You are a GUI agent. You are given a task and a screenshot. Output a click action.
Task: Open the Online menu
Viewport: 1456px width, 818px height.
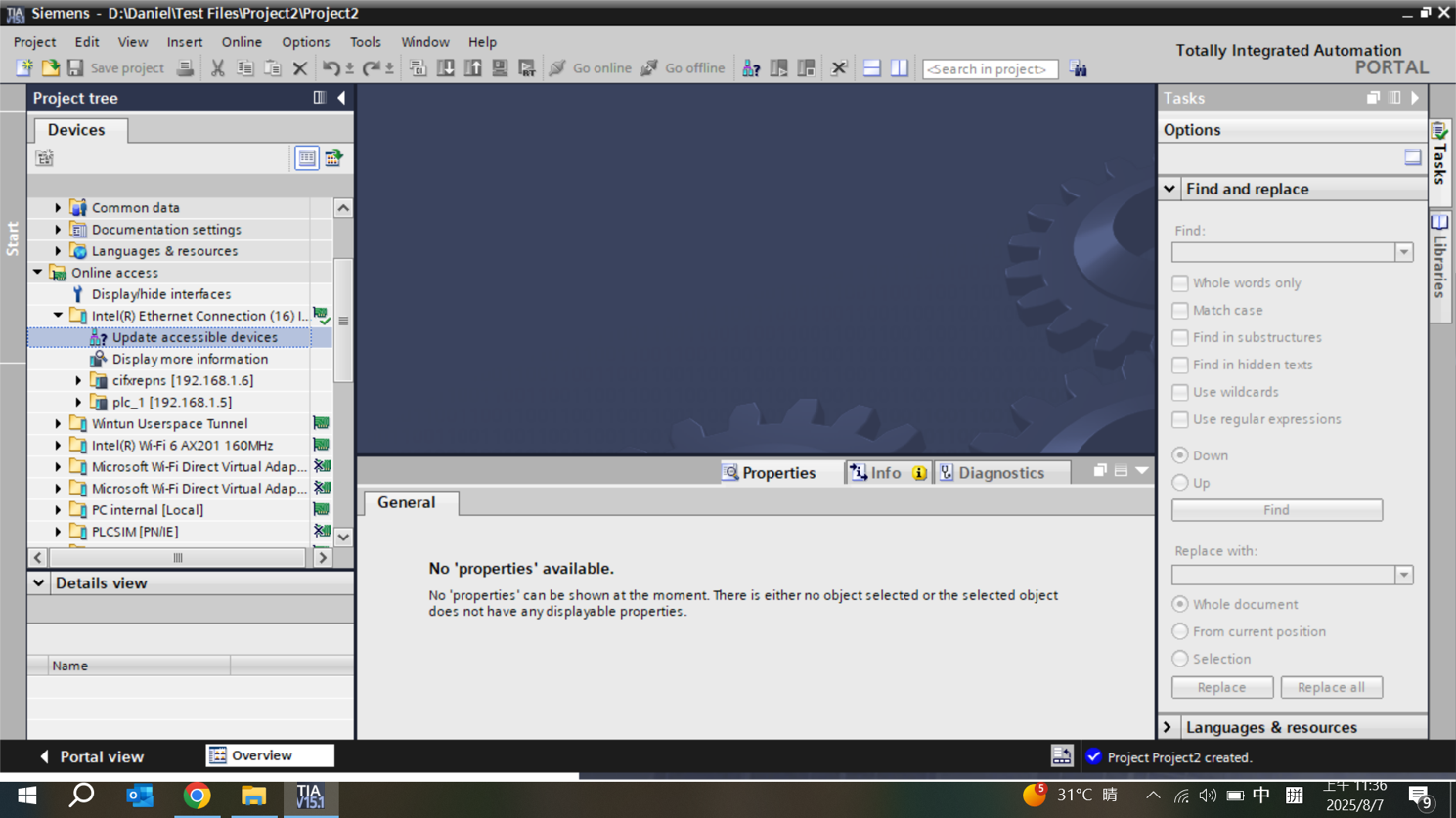[x=242, y=42]
